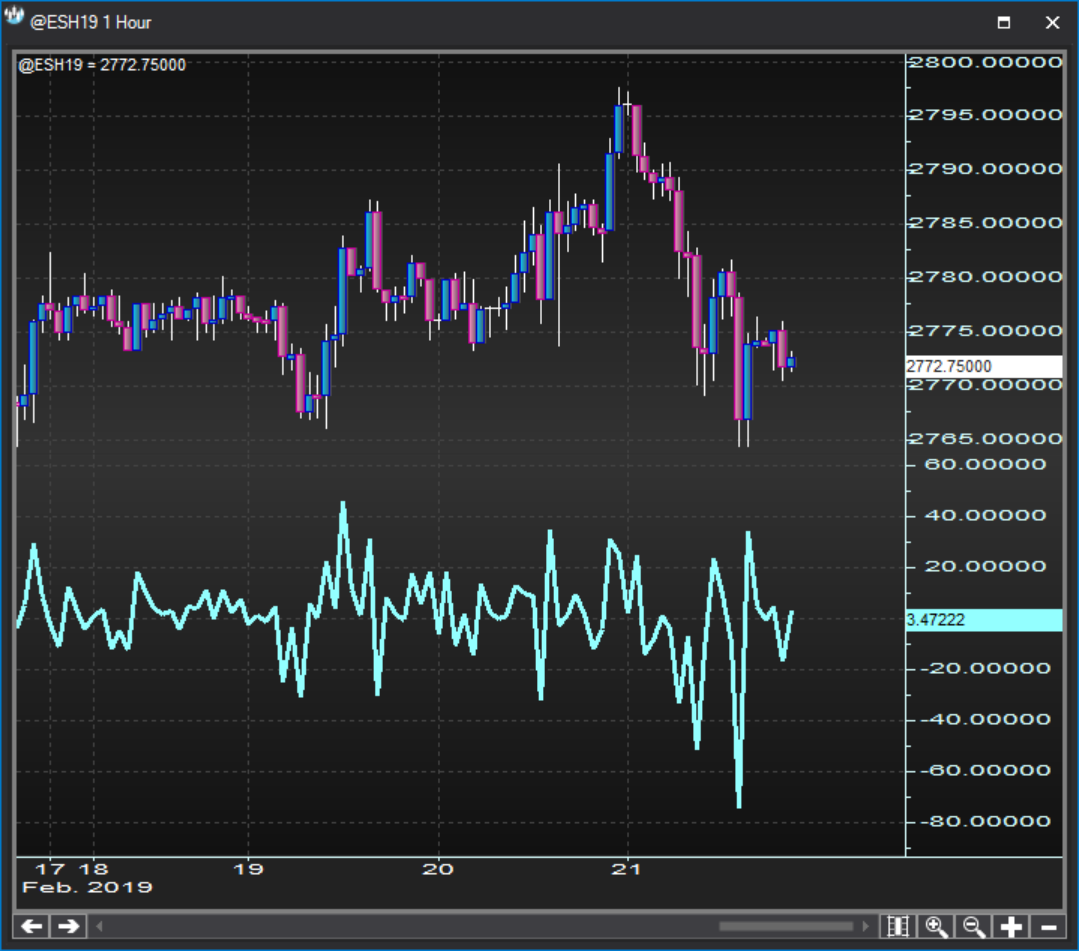
Task: Click the horizontal scrollbar's right arrow
Action: (866, 926)
